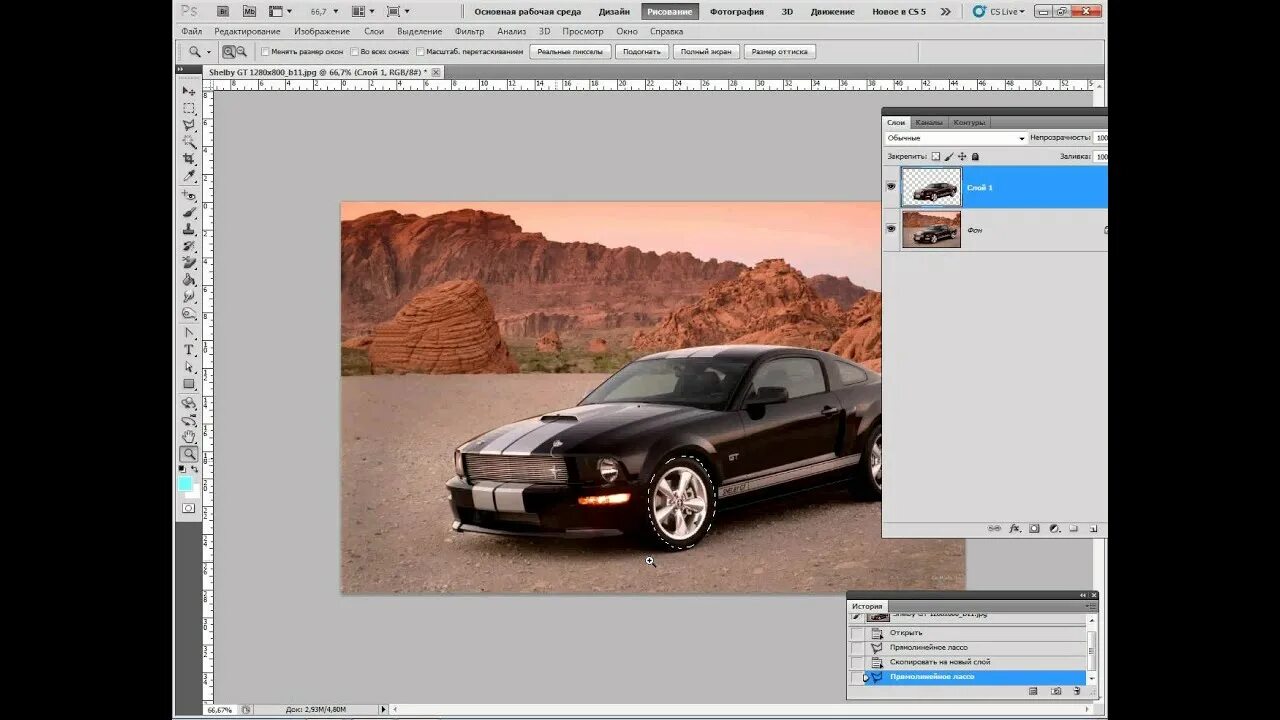Hide the 'Слой 1' layer
This screenshot has height=720, width=1280.
891,186
